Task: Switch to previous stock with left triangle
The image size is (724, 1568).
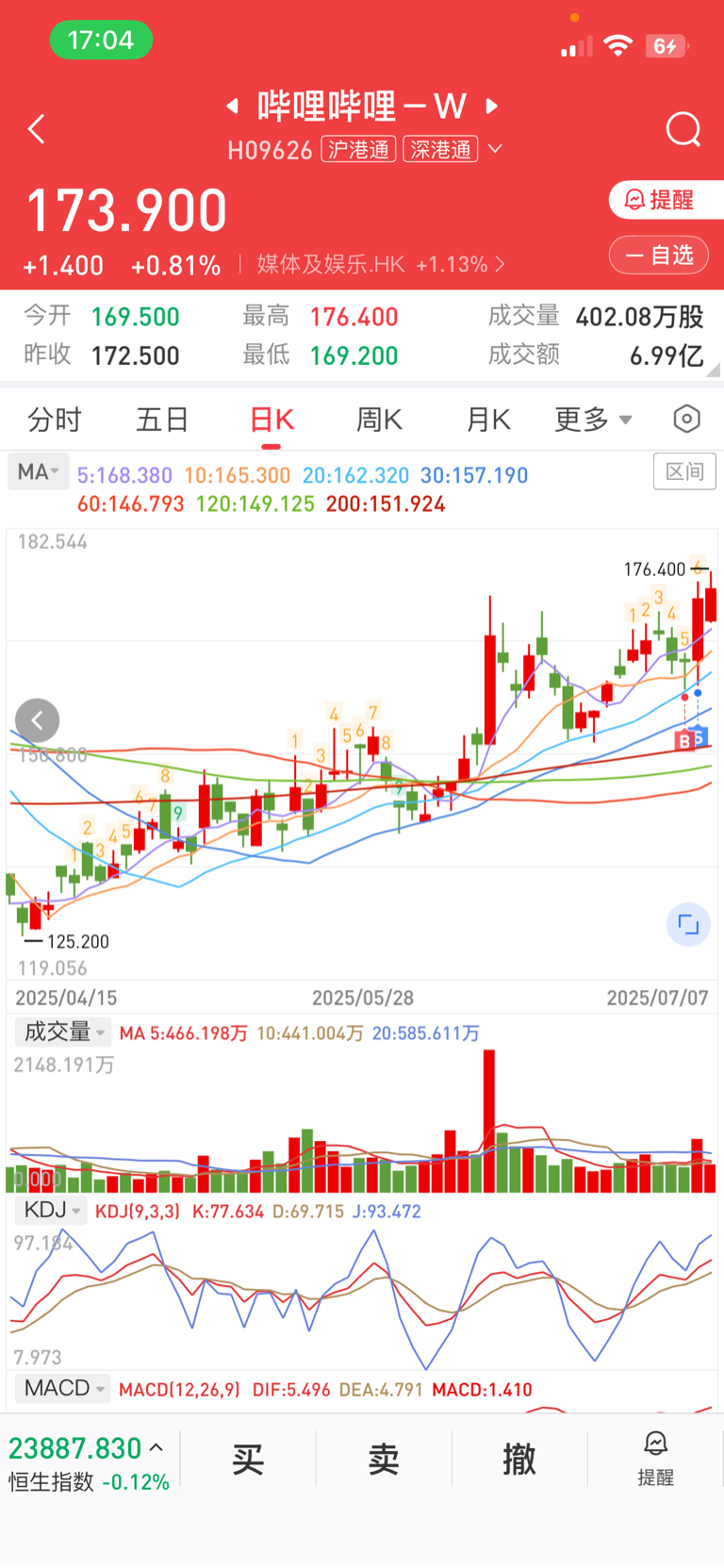Action: [232, 106]
